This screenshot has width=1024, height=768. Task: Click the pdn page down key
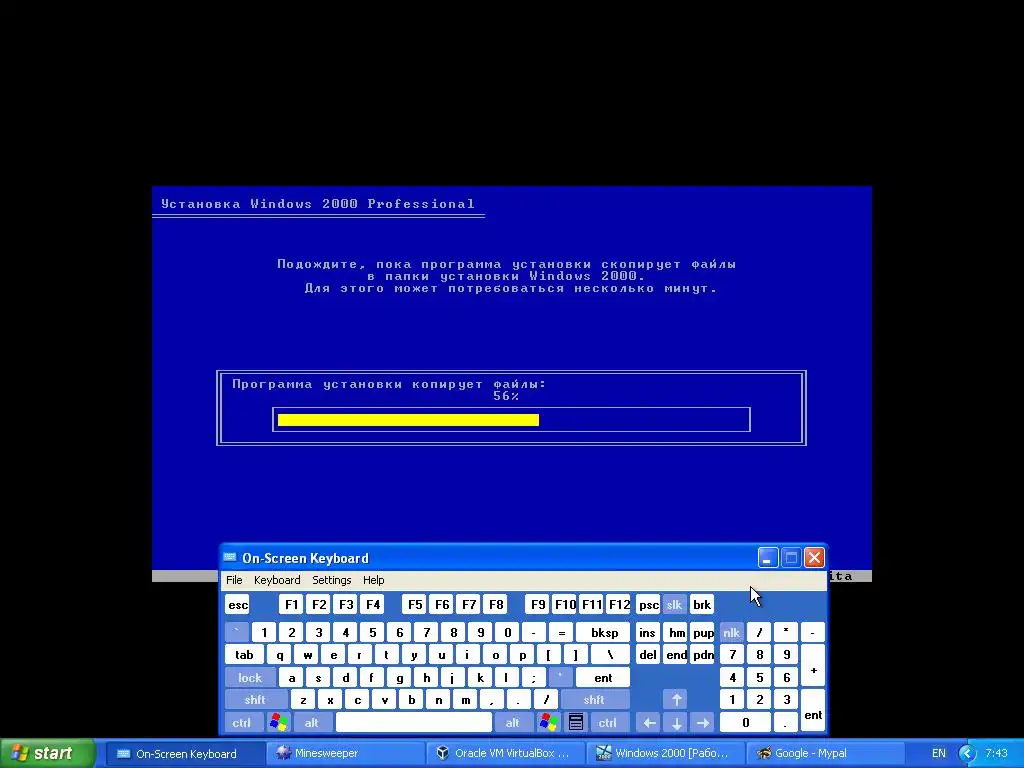[703, 654]
